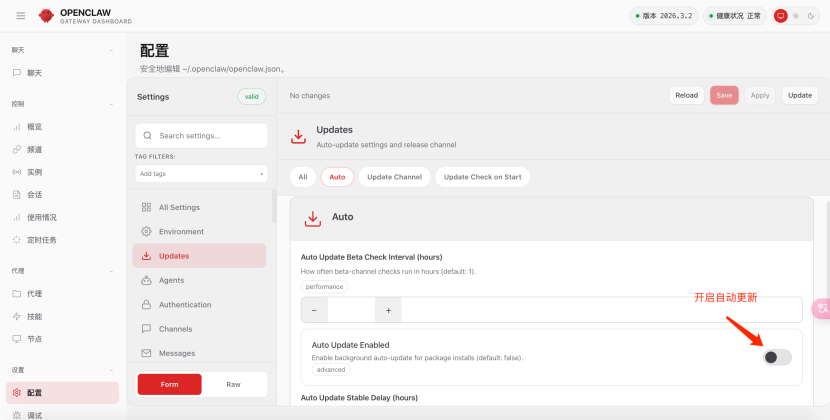This screenshot has width=830, height=420.
Task: Click the valid status badge
Action: pos(251,96)
